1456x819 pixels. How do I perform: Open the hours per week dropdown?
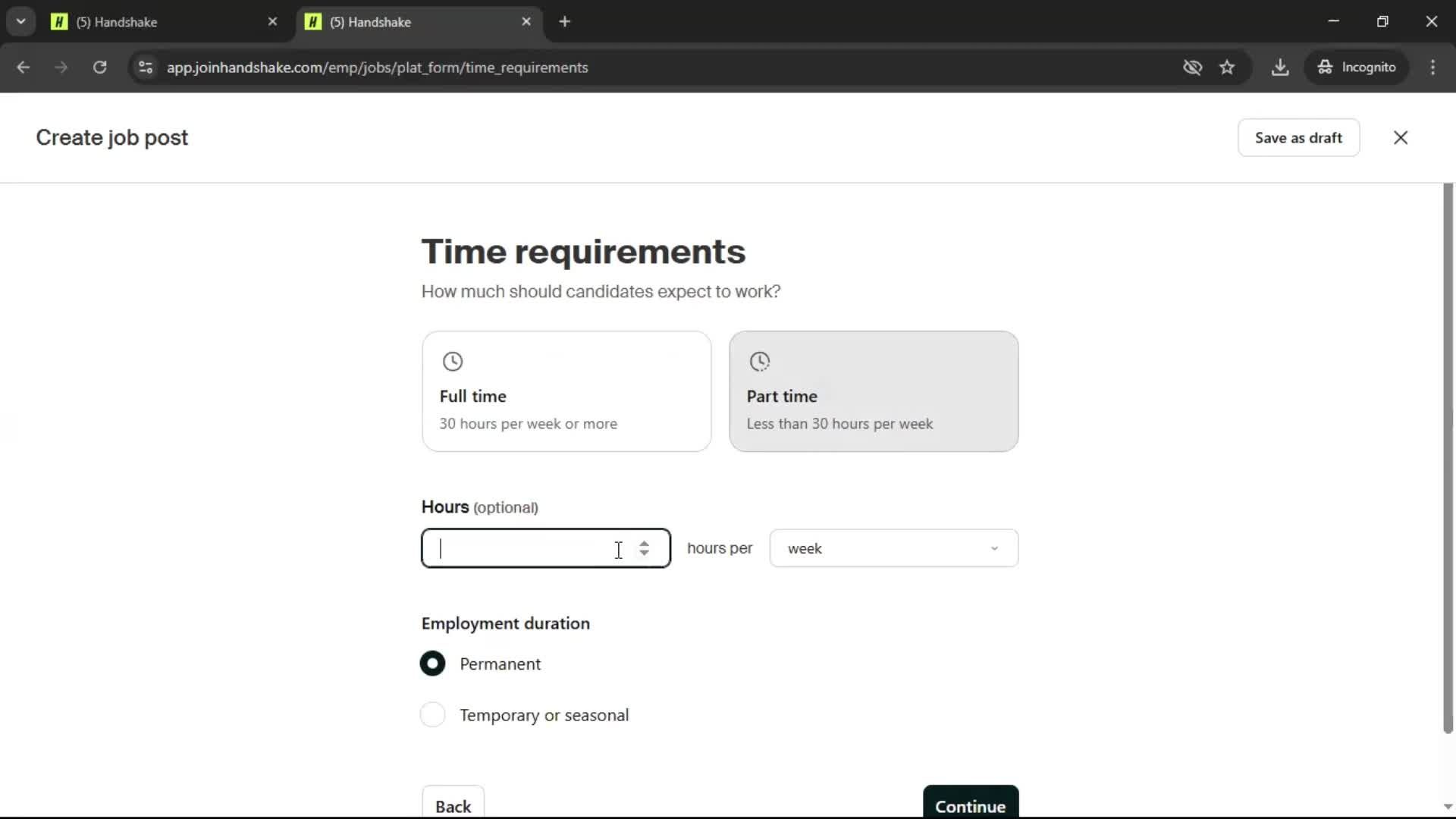pyautogui.click(x=894, y=548)
